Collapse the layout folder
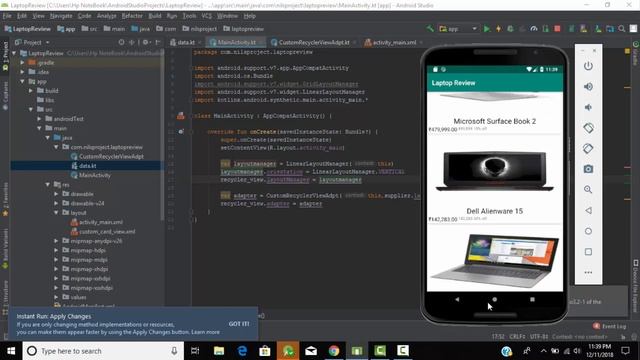Image resolution: width=640 pixels, height=360 pixels. (56, 213)
